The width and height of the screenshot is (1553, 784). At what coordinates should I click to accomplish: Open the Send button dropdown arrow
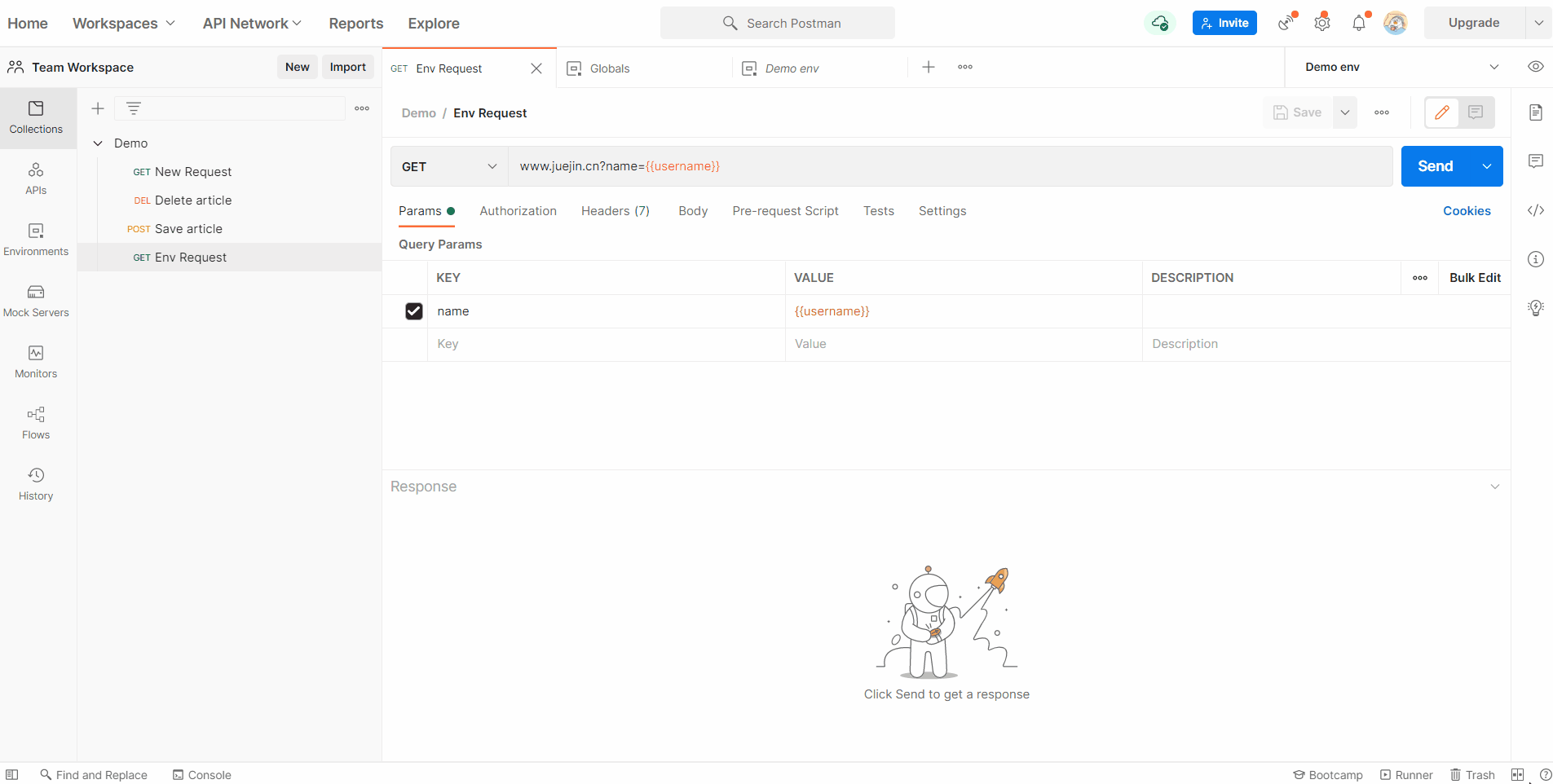point(1487,166)
